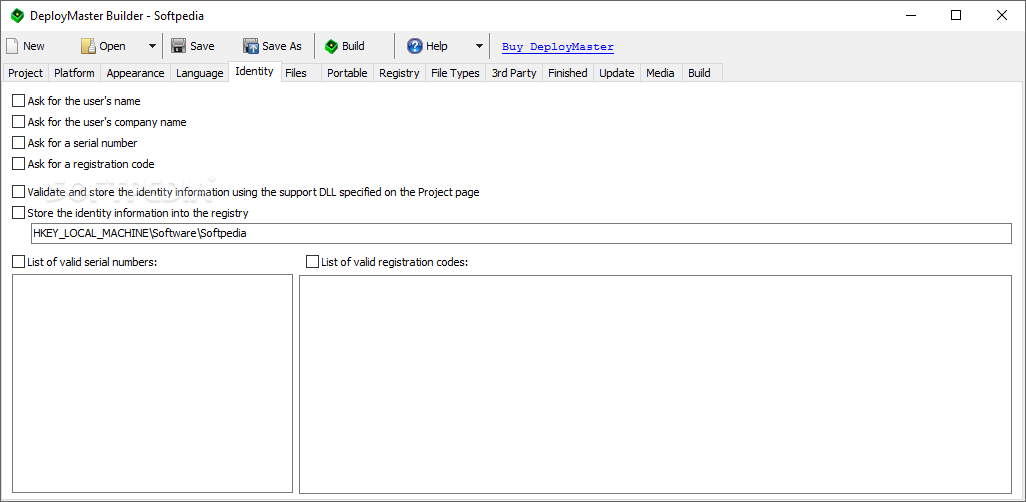1026x502 pixels.
Task: Maximize the DeployMaster Builder window
Action: 956,16
